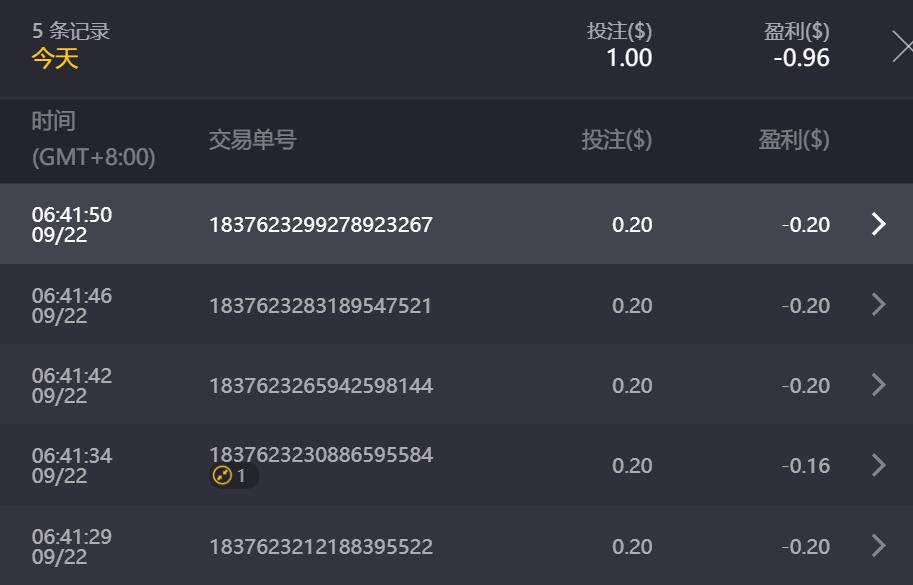Click the 时间 (GMT+8:00) column header
This screenshot has width=913, height=585.
point(93,139)
